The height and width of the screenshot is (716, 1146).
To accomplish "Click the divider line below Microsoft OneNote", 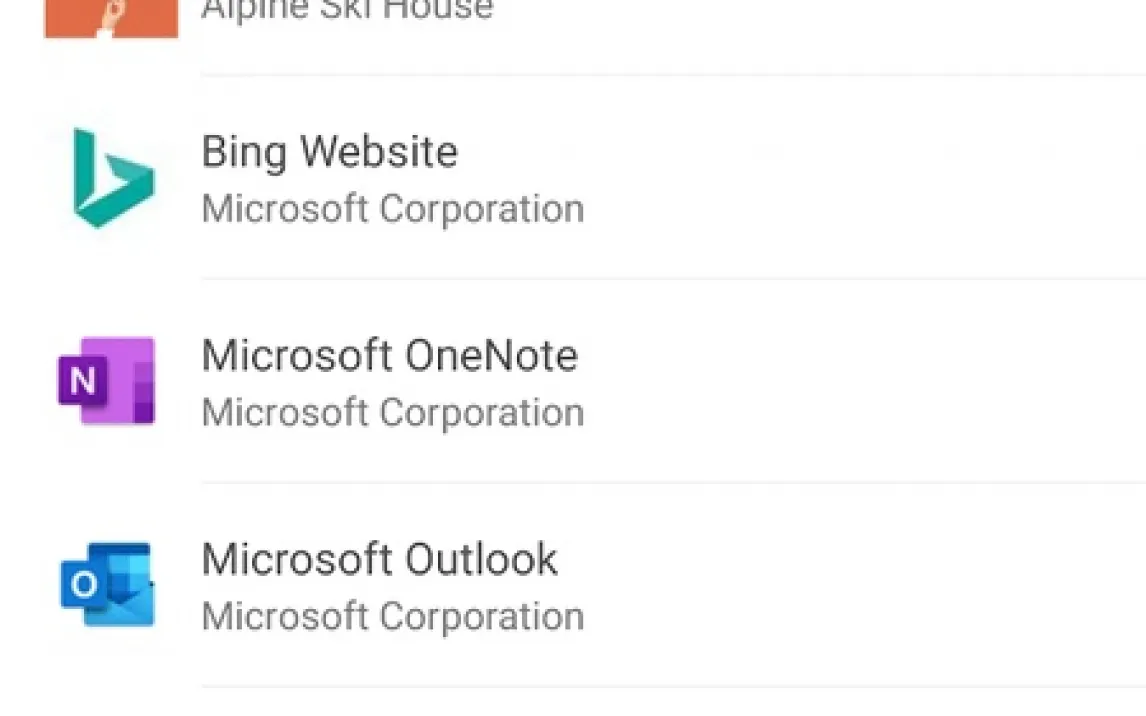I will coord(672,483).
